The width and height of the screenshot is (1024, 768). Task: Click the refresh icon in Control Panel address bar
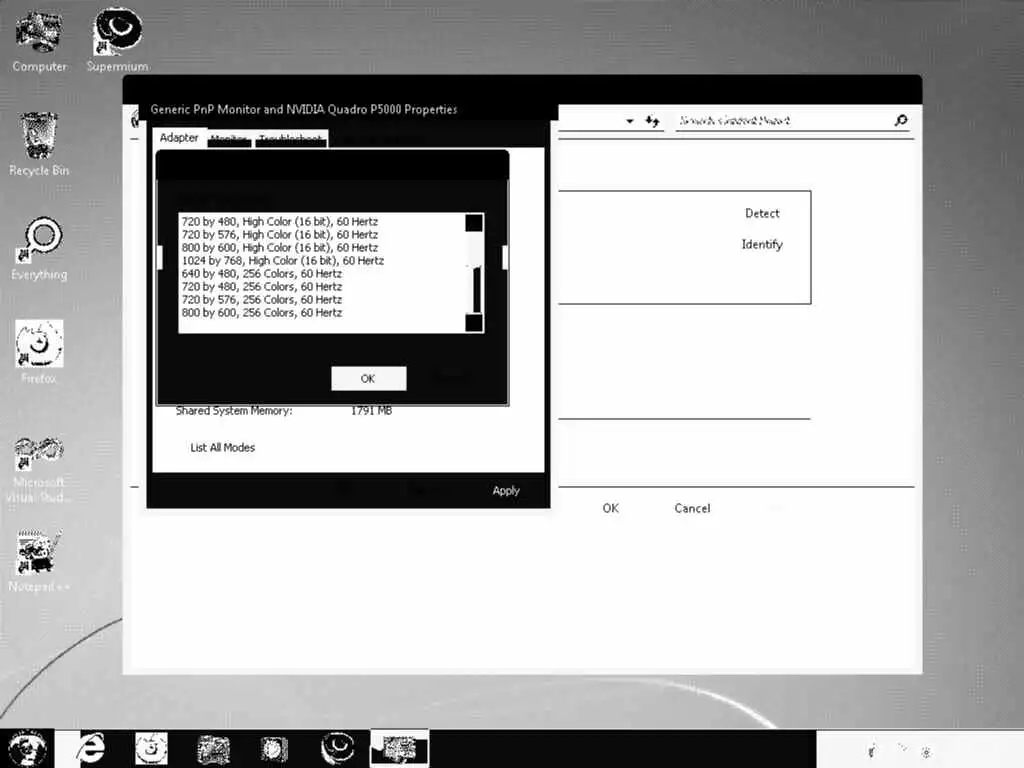[652, 121]
